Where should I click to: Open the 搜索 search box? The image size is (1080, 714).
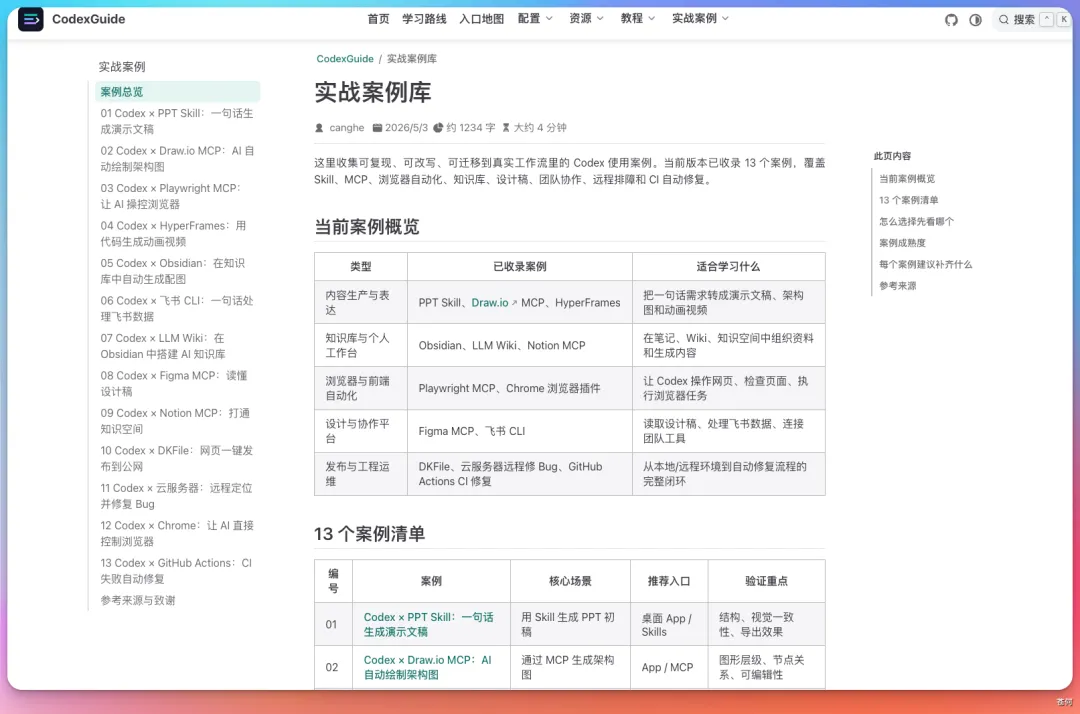click(1033, 20)
